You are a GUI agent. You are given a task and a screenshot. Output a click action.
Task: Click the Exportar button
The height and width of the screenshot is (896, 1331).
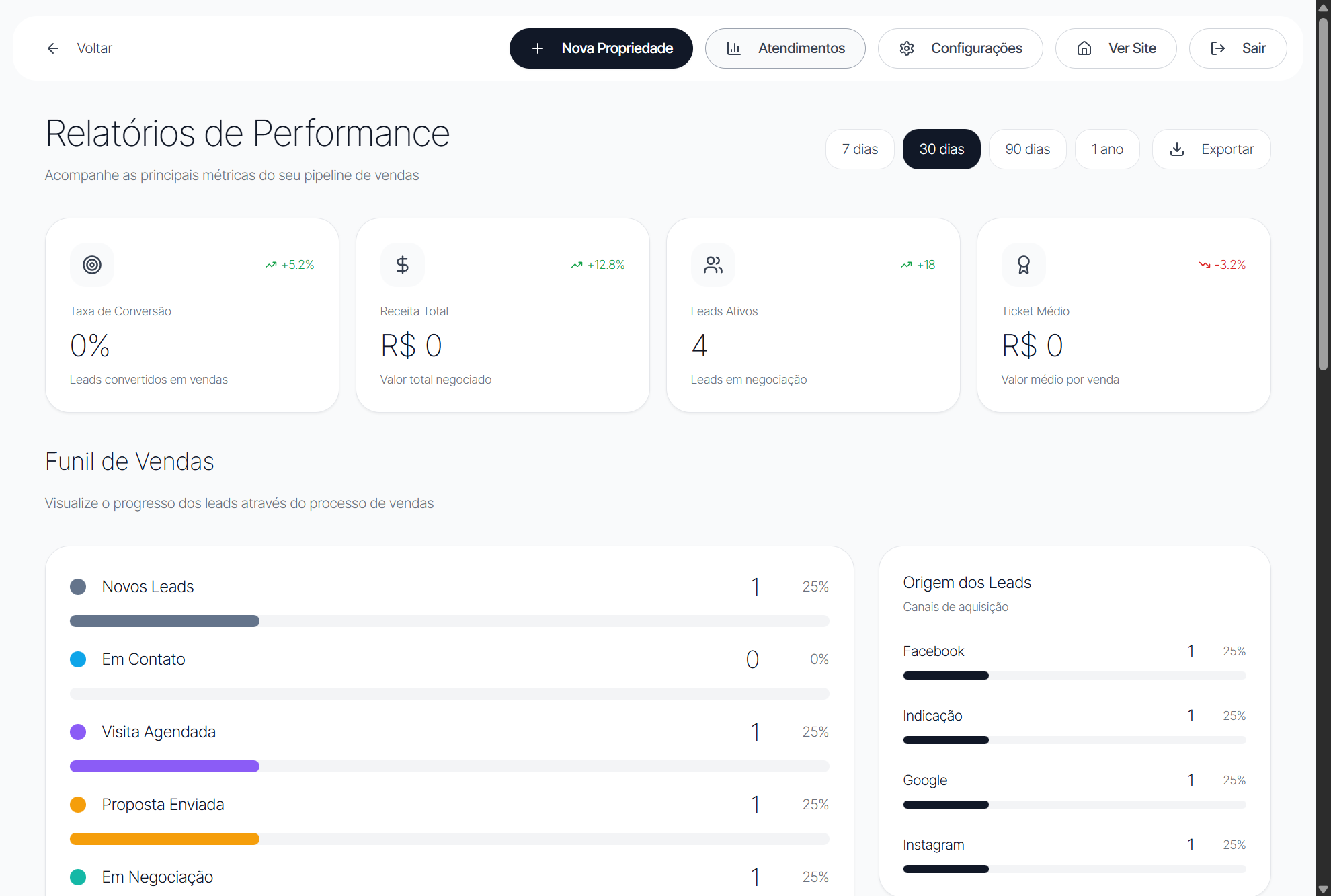1211,149
